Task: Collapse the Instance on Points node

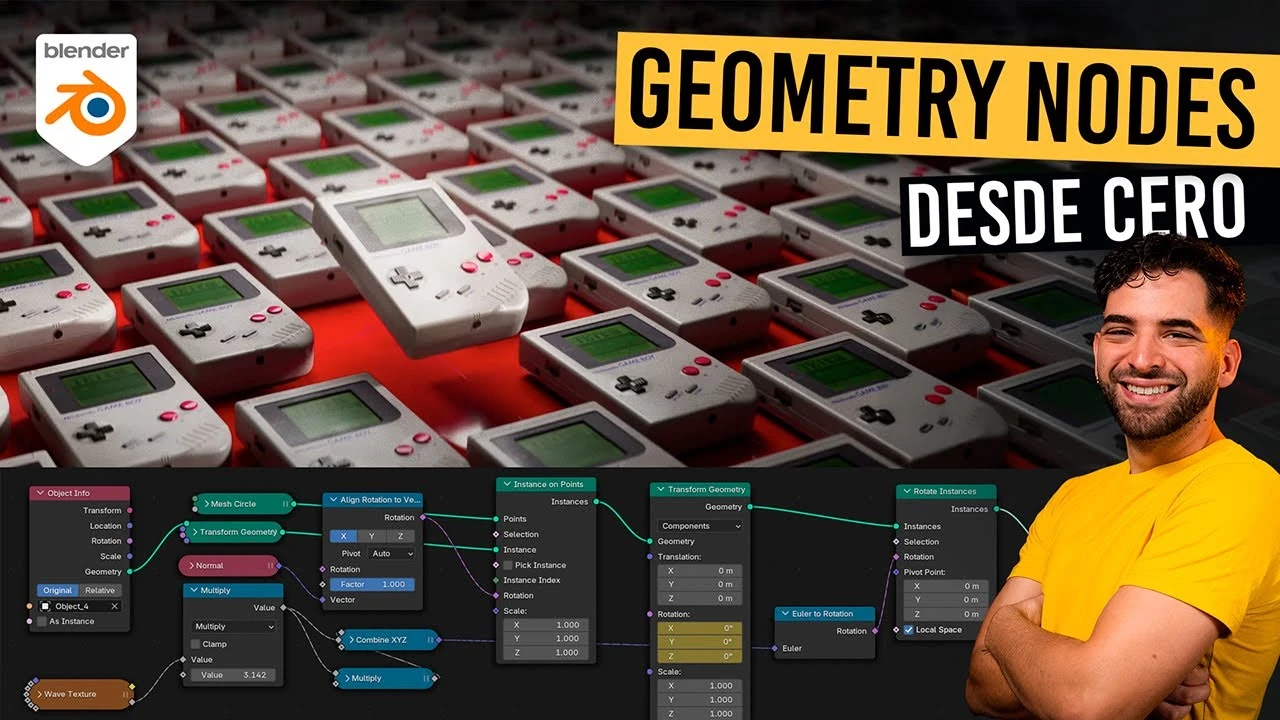Action: [x=505, y=485]
